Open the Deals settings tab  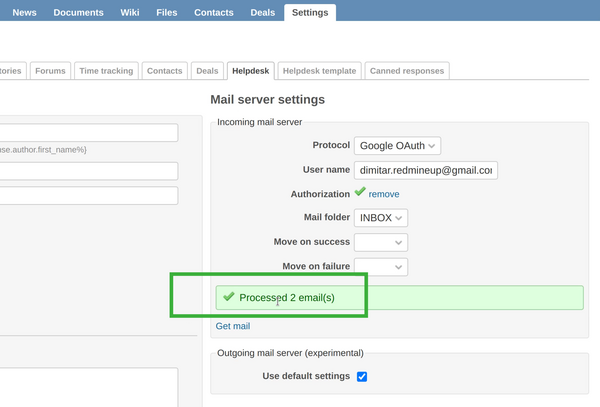tap(207, 71)
